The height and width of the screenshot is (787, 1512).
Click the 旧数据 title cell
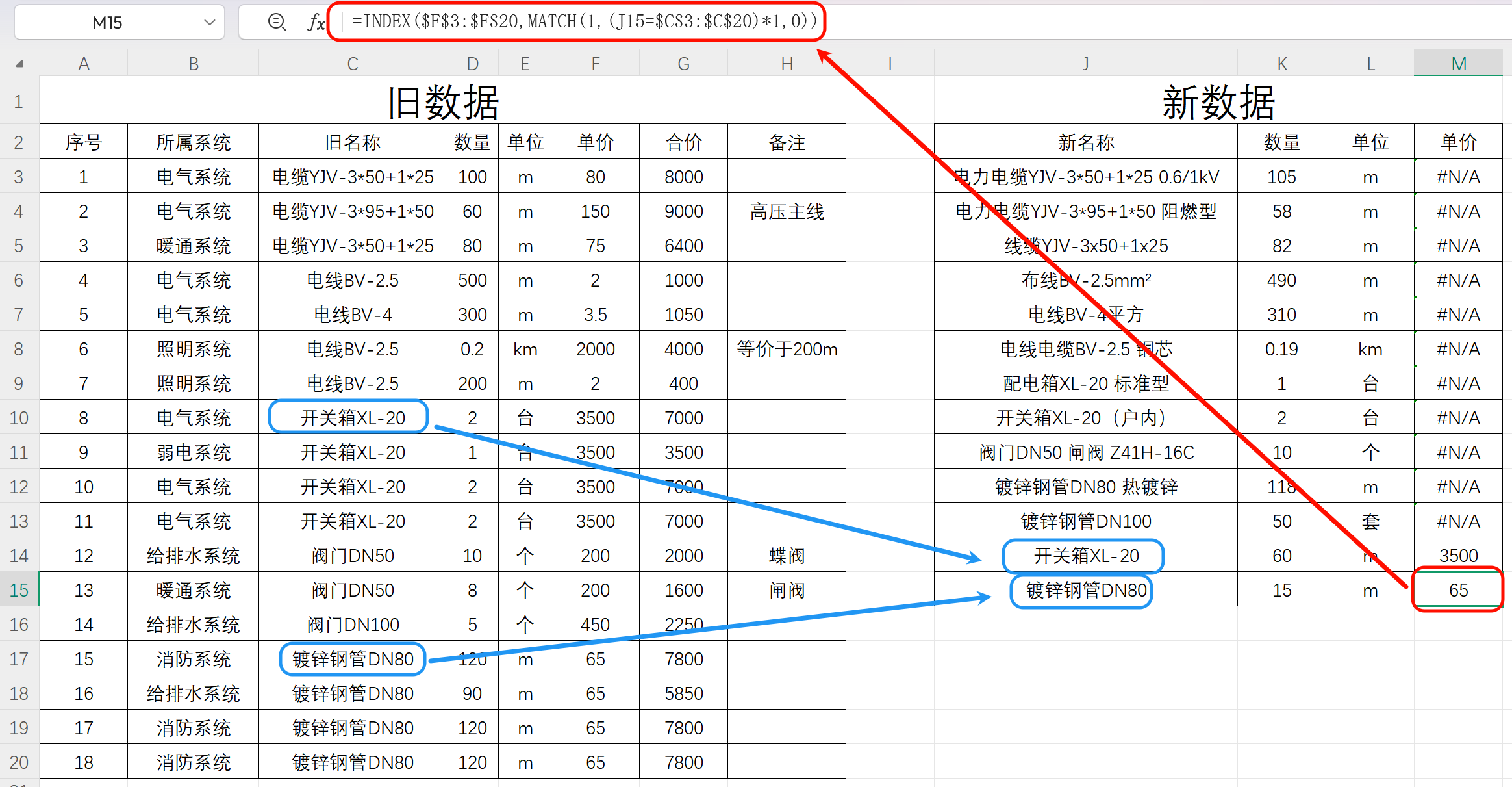[x=444, y=102]
